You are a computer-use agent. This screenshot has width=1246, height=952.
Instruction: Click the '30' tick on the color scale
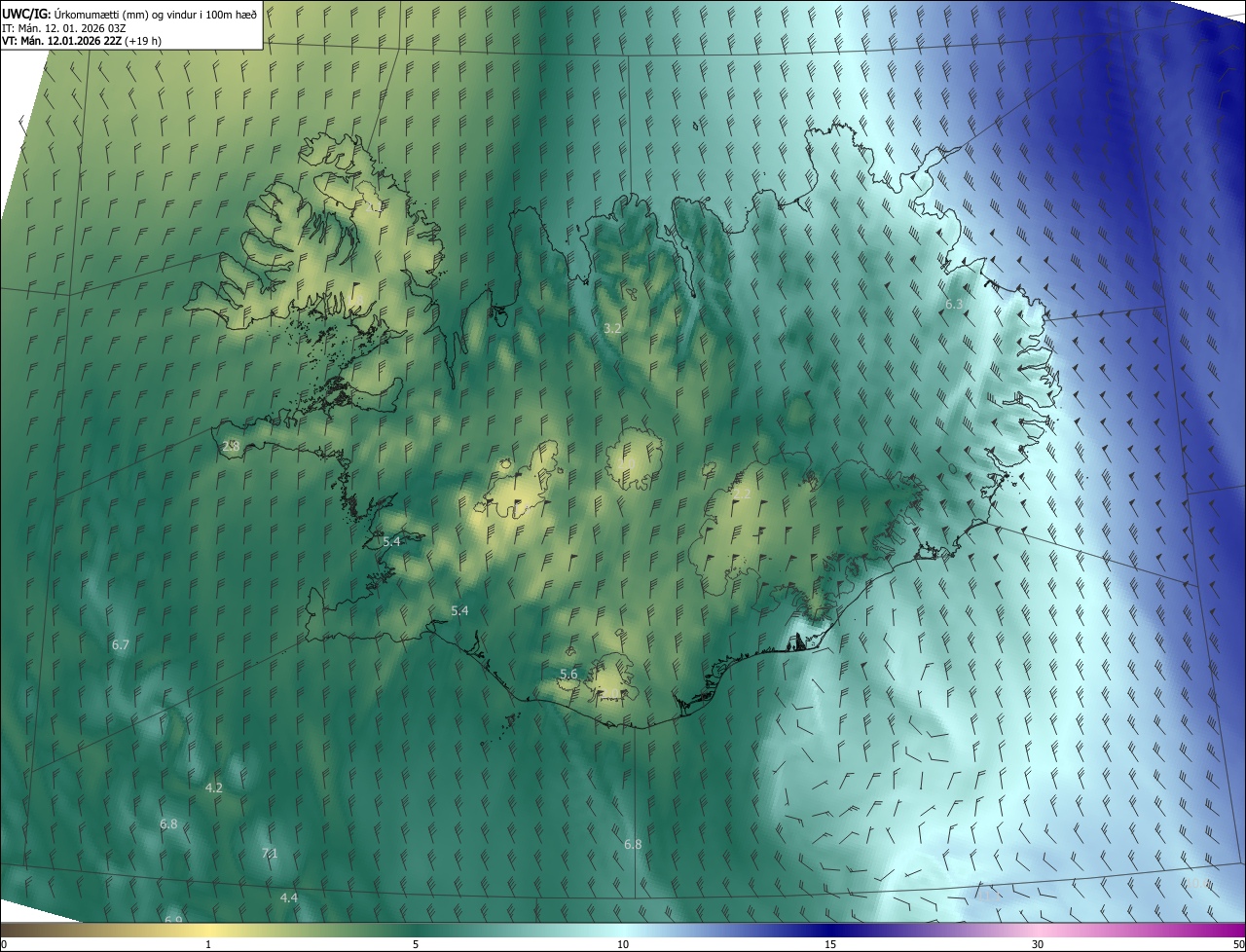(x=1038, y=944)
